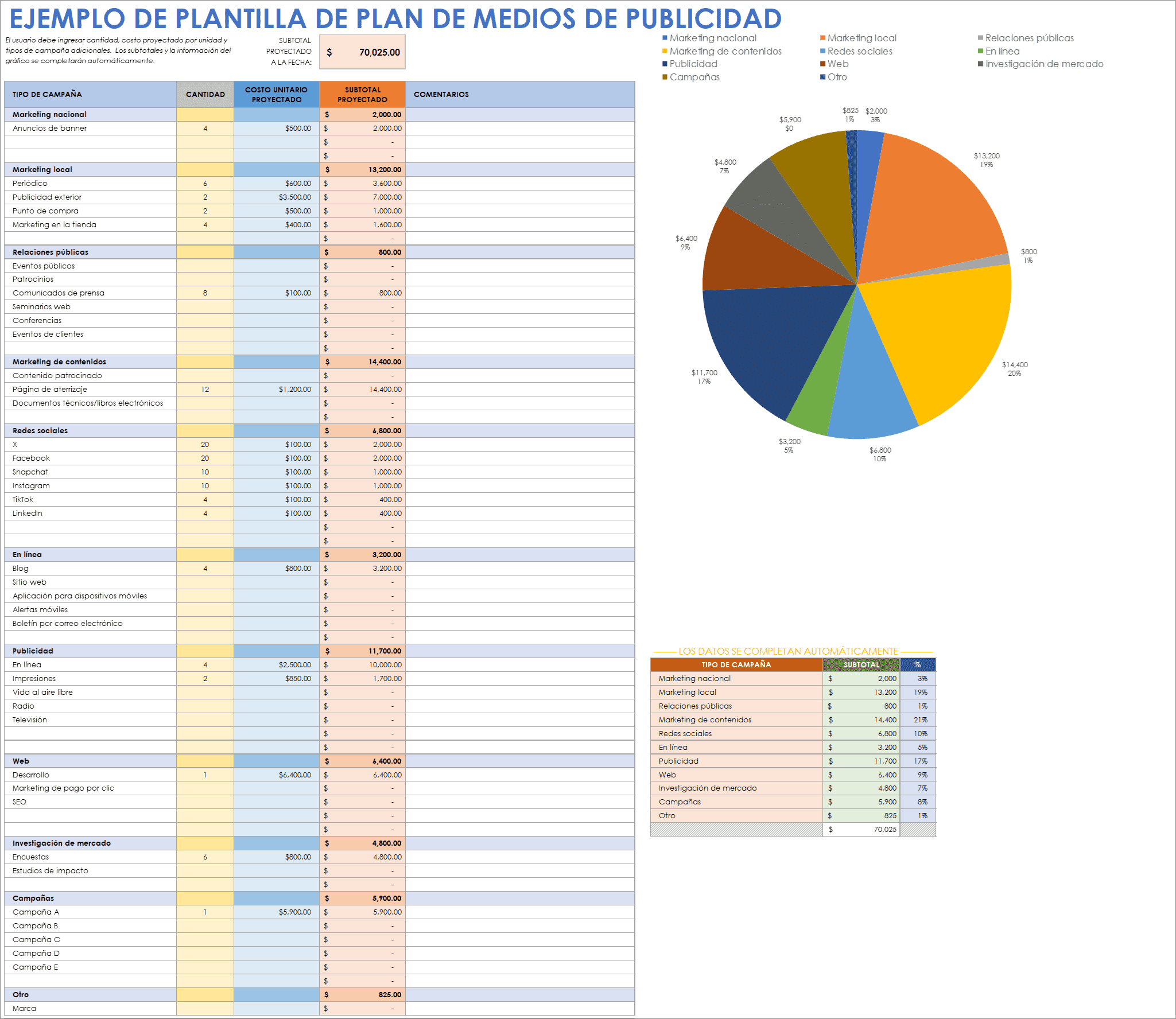This screenshot has width=1176, height=1019.
Task: Click the Página de aterrizaje row
Action: tap(319, 390)
